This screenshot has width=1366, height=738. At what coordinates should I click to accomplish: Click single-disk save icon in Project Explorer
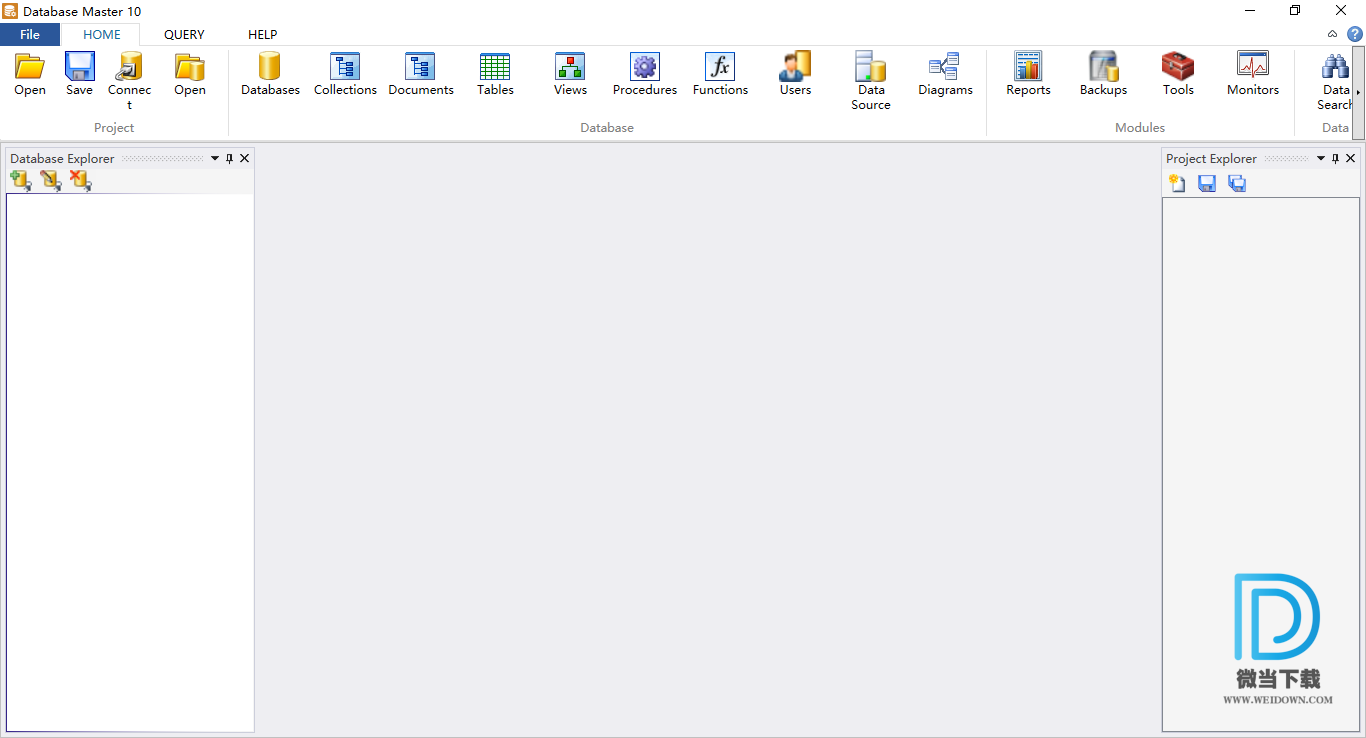pyautogui.click(x=1207, y=183)
